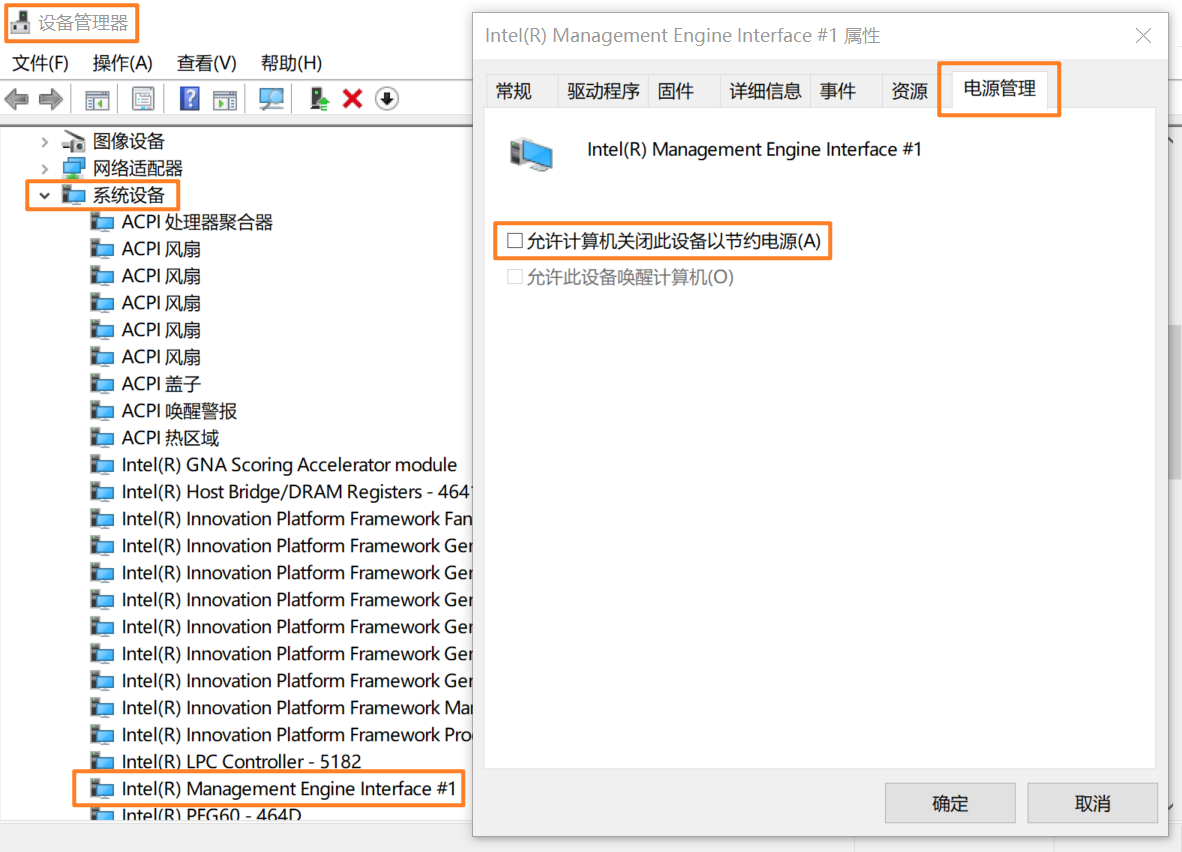Select Intel(R) LPC Controller - 5182
1182x852 pixels.
[x=241, y=762]
